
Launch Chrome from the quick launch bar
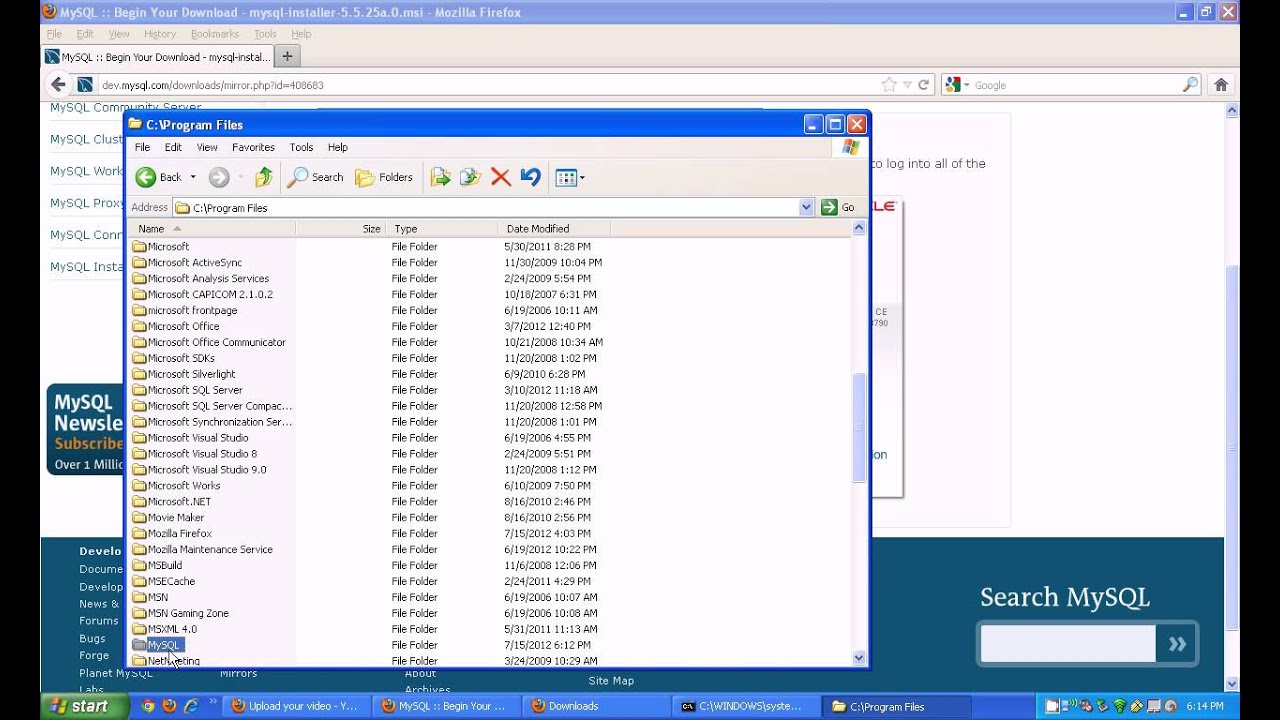pos(148,706)
